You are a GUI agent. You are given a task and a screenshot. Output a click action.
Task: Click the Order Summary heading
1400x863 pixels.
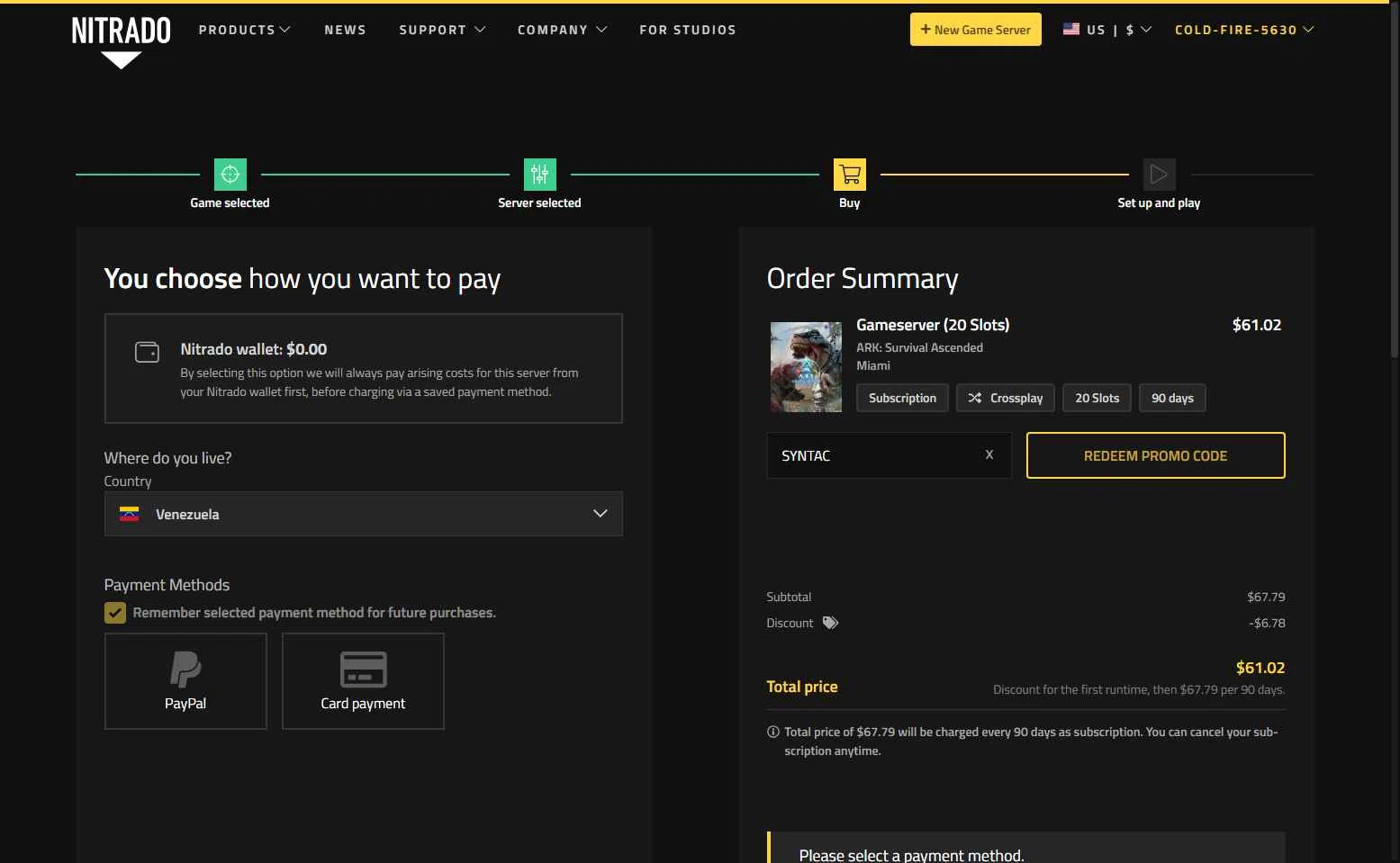pos(863,279)
